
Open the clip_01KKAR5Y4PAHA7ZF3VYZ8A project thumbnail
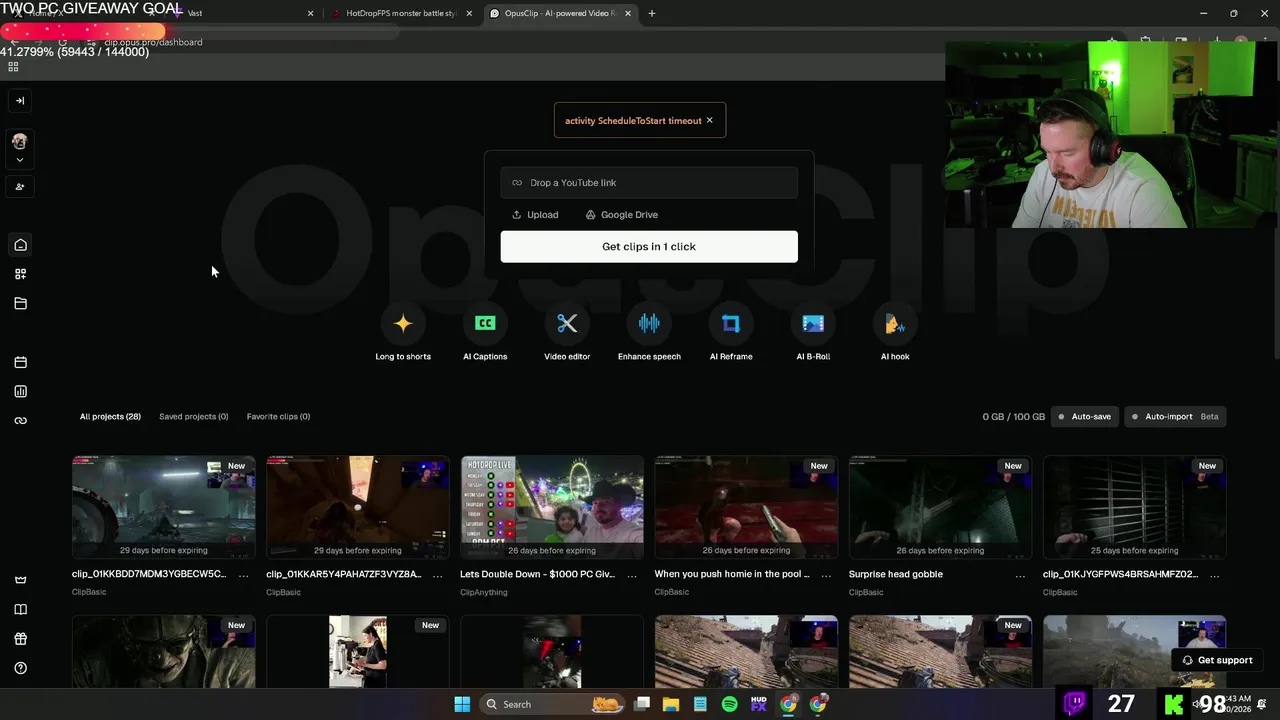click(x=358, y=507)
